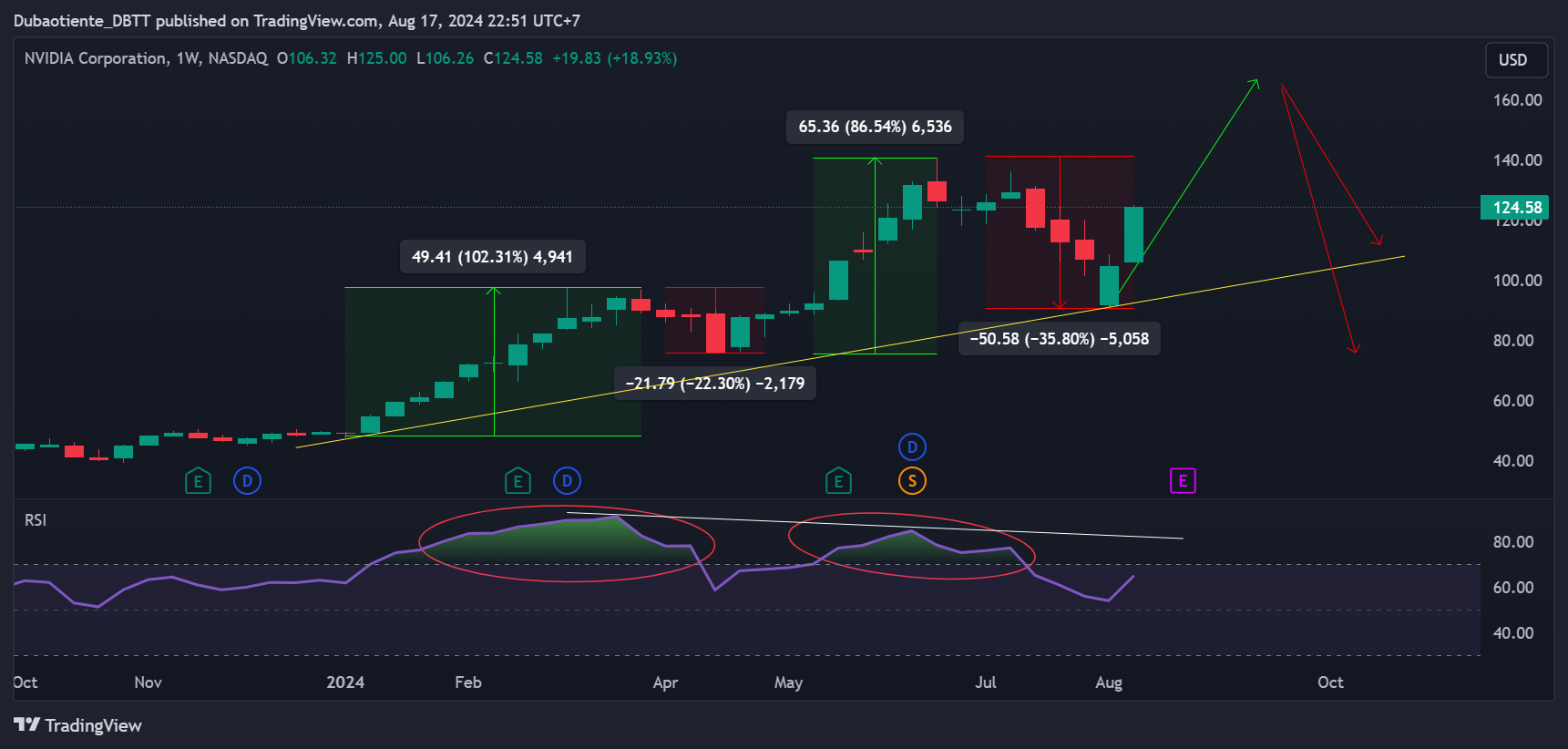Select the earnings E marker after May

coord(838,481)
